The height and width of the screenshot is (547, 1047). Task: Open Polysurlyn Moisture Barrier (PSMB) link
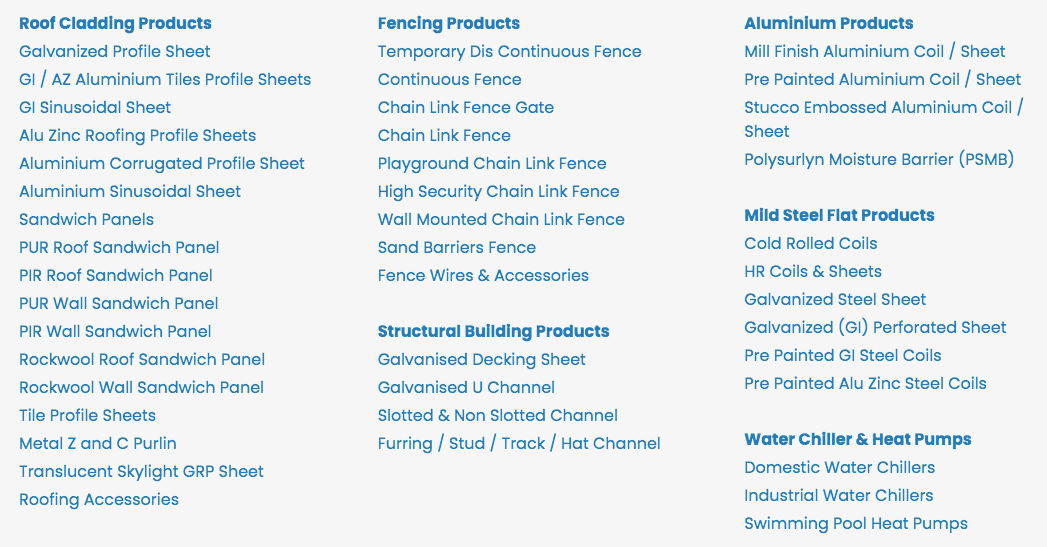coord(879,159)
